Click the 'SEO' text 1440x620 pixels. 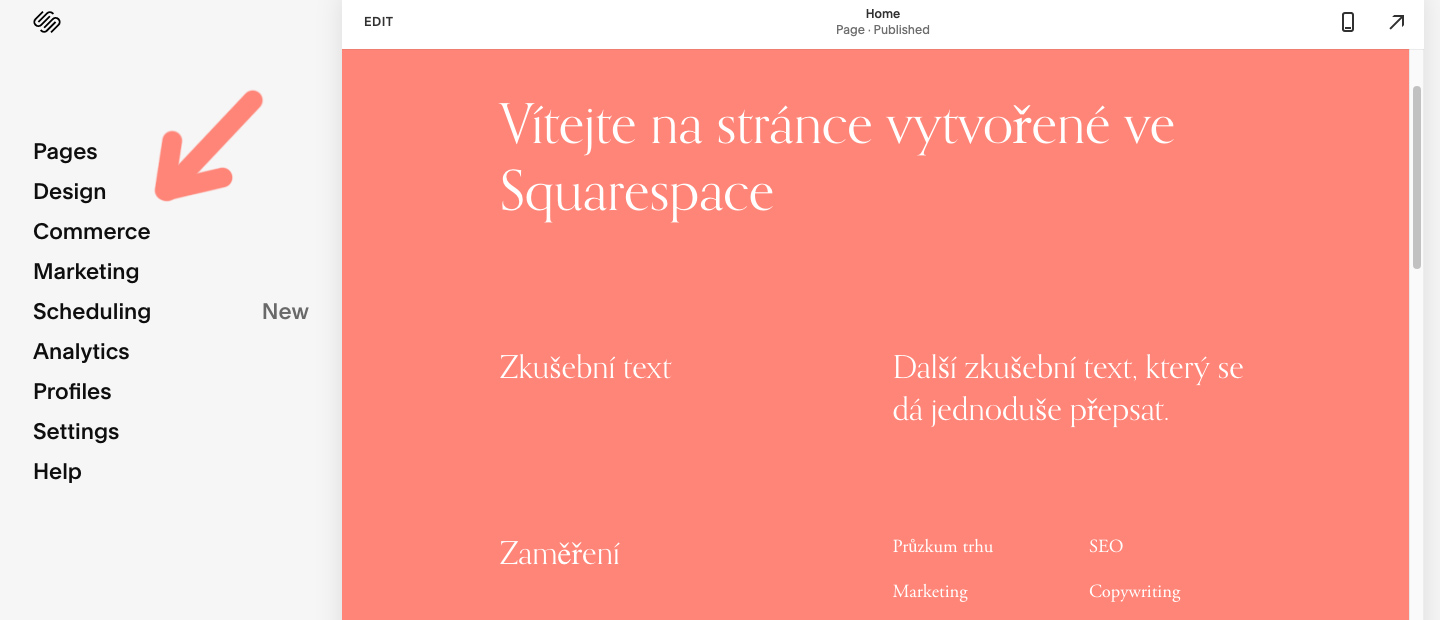pyautogui.click(x=1106, y=546)
